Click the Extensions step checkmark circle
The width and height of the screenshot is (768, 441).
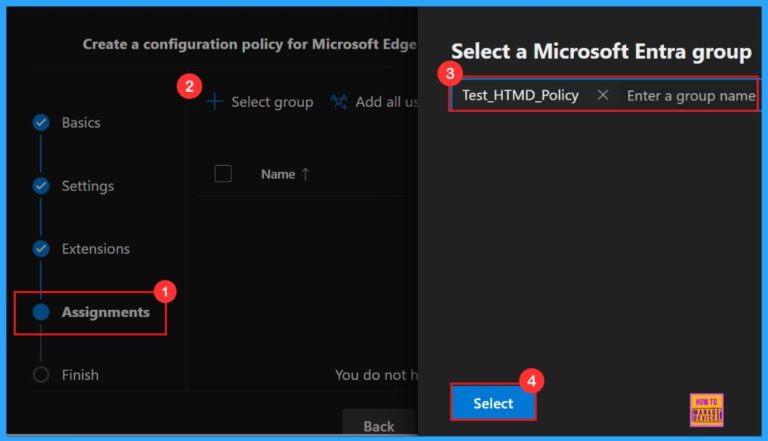click(x=41, y=248)
